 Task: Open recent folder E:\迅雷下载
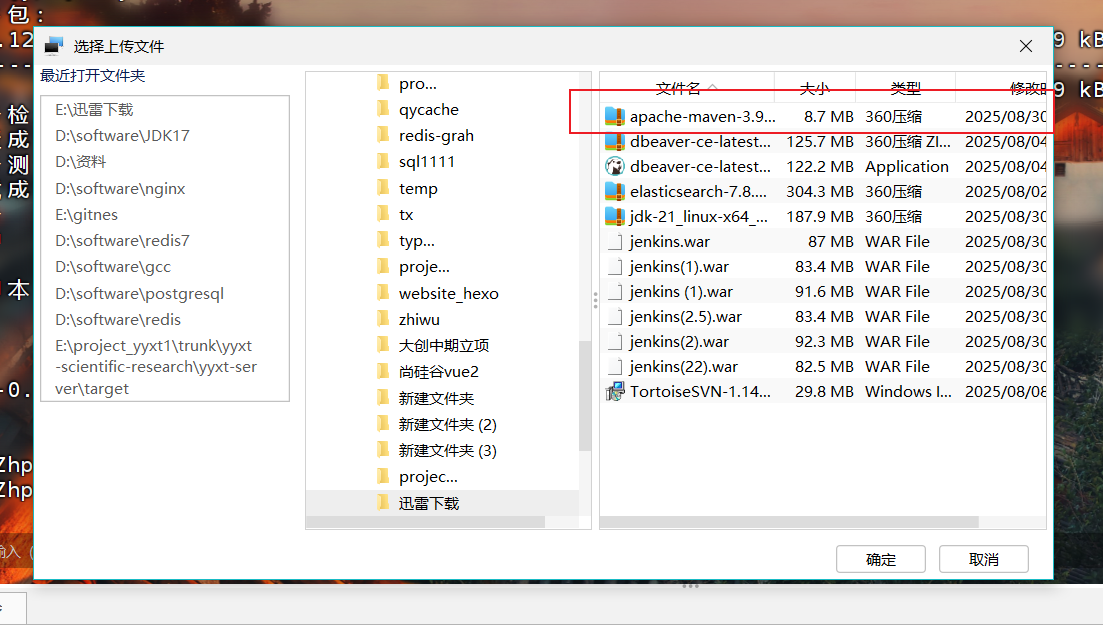click(x=94, y=110)
